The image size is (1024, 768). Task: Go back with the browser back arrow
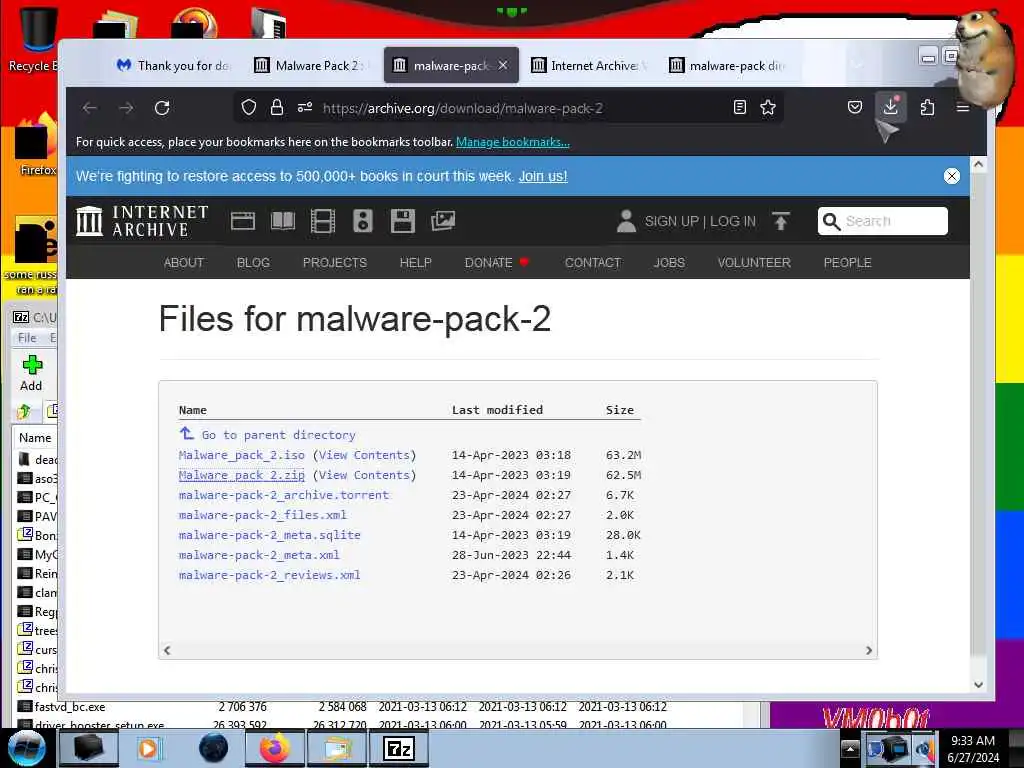coord(90,108)
